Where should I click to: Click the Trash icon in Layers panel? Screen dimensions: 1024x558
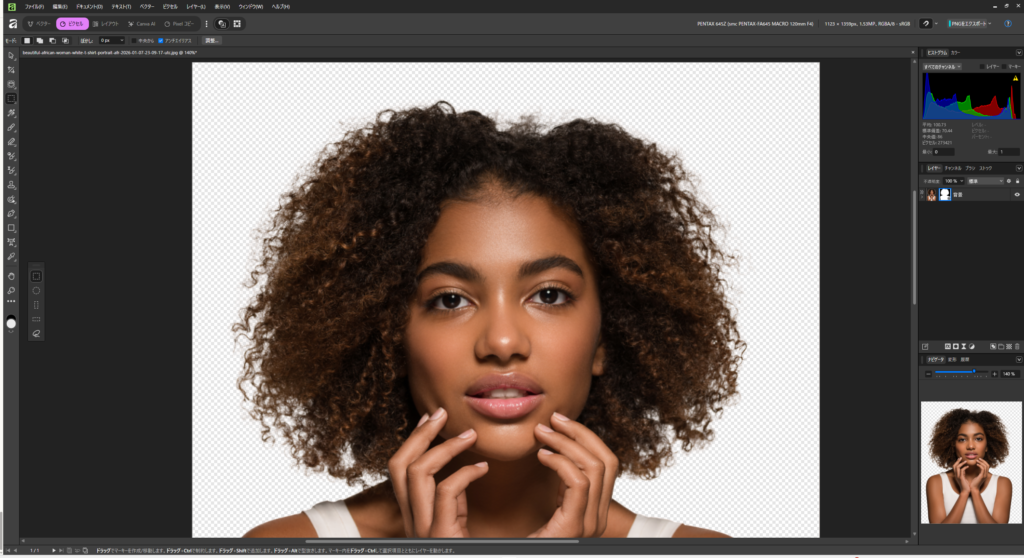click(1016, 345)
